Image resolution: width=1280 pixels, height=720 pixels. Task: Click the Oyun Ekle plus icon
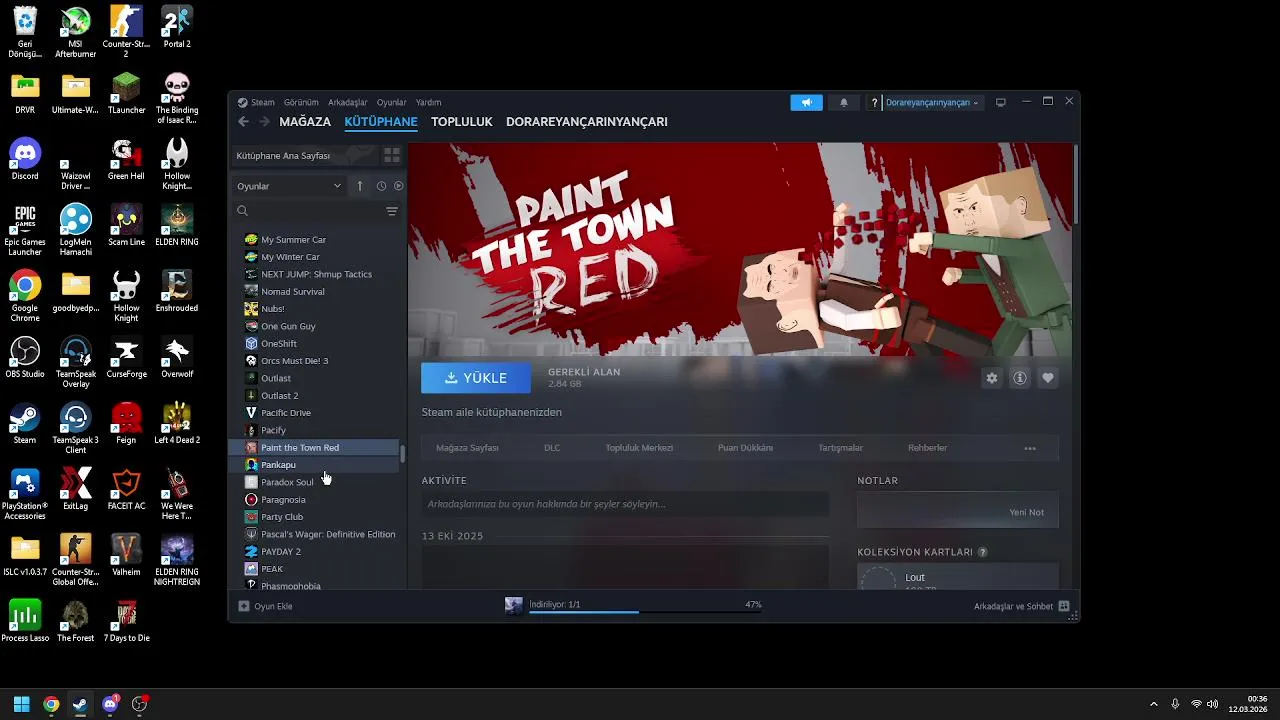243,606
